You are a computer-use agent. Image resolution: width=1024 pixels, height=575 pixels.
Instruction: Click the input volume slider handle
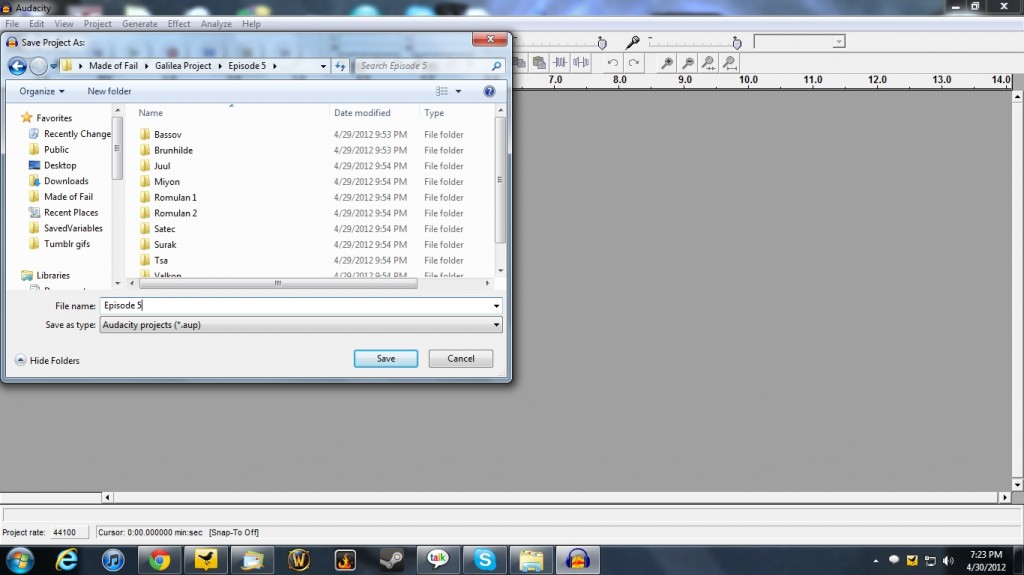tap(737, 43)
